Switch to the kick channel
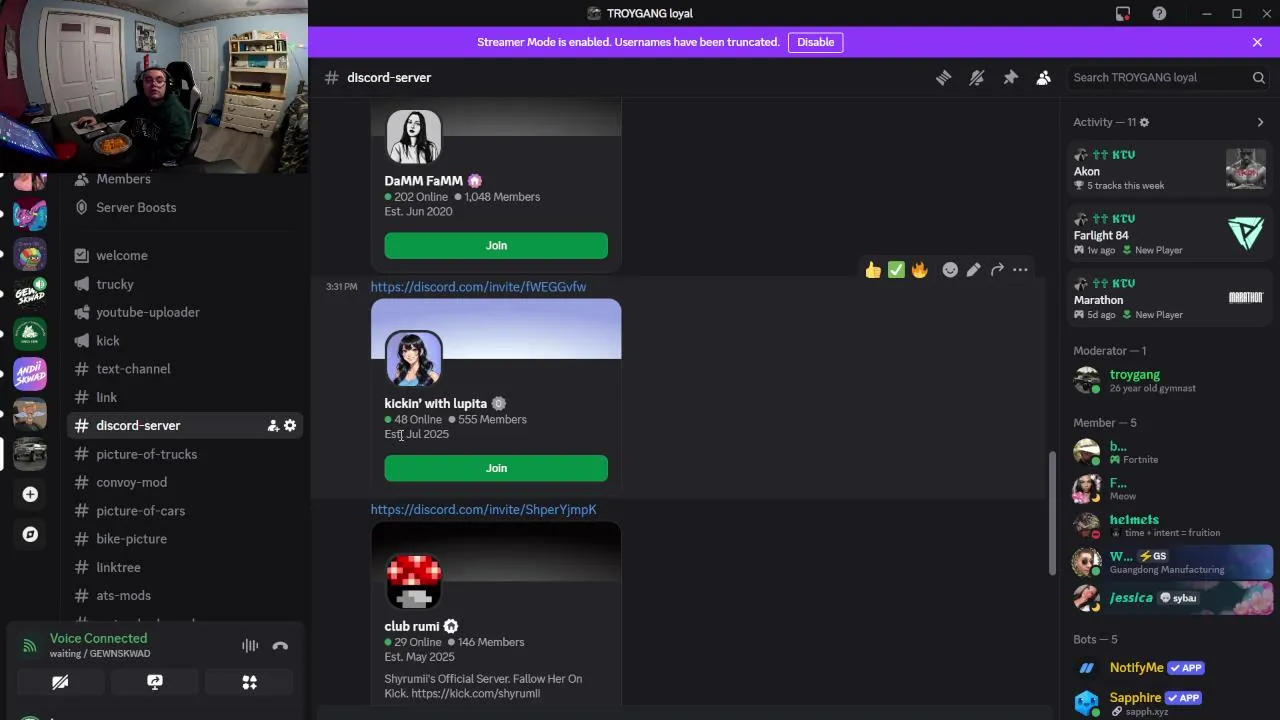Image resolution: width=1280 pixels, height=720 pixels. (x=184, y=341)
